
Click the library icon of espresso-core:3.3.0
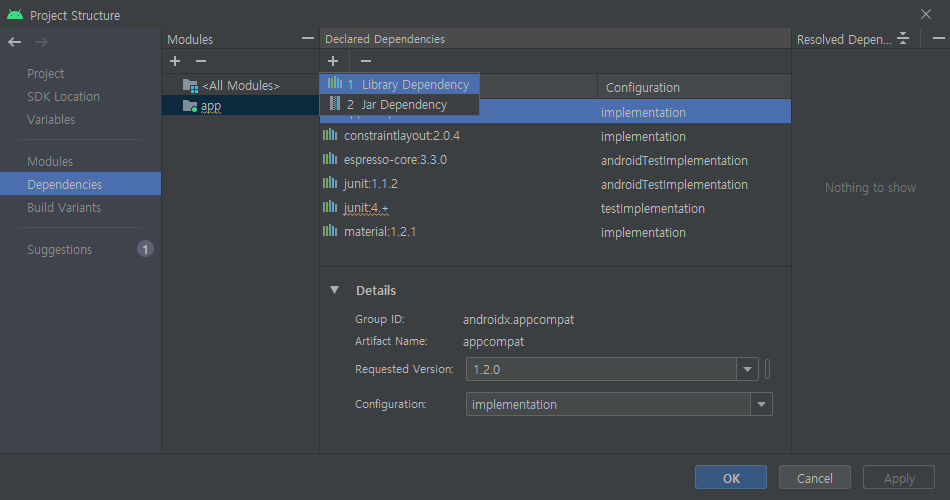(330, 159)
